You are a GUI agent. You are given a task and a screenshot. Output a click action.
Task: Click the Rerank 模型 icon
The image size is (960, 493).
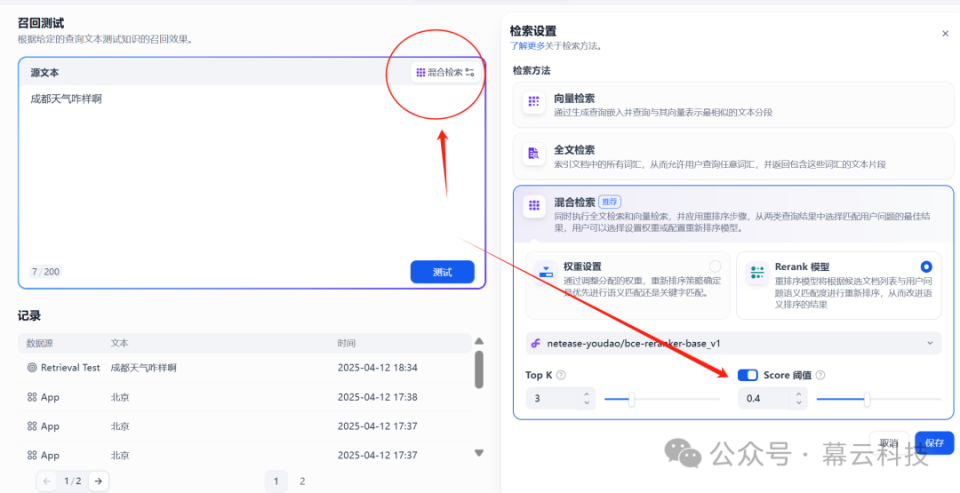[757, 273]
